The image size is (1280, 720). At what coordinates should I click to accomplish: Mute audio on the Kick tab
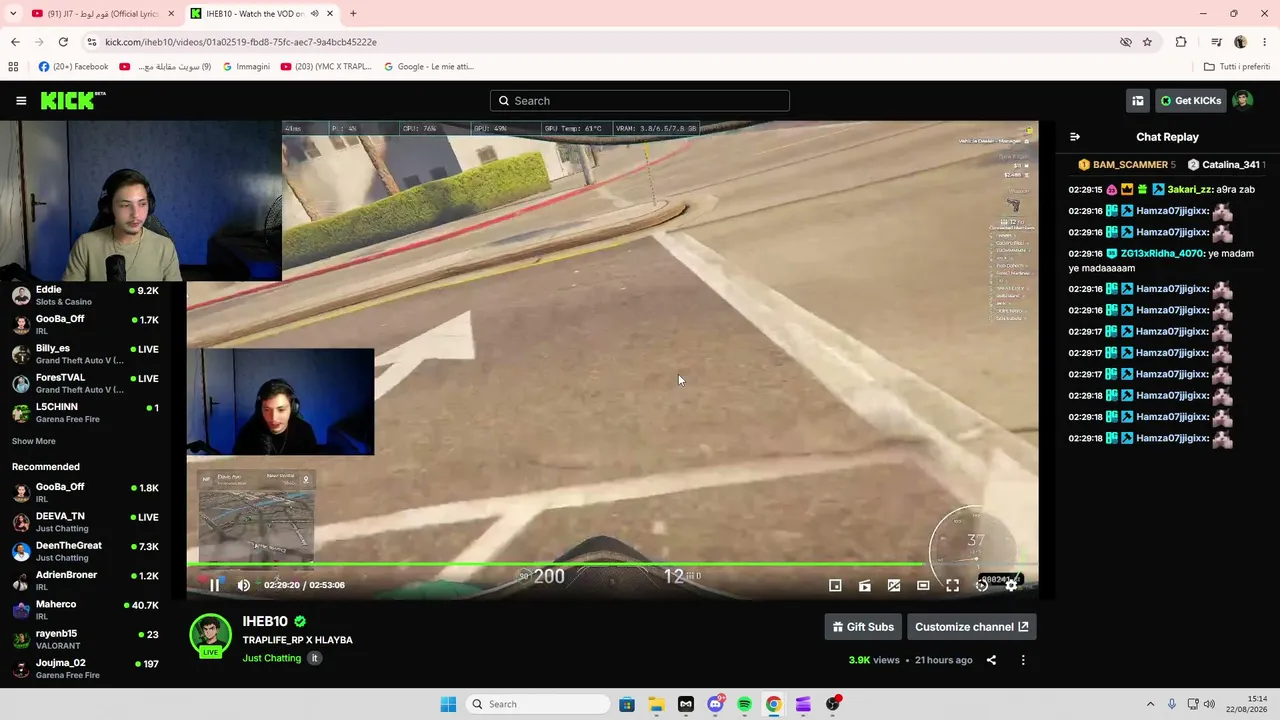point(314,13)
